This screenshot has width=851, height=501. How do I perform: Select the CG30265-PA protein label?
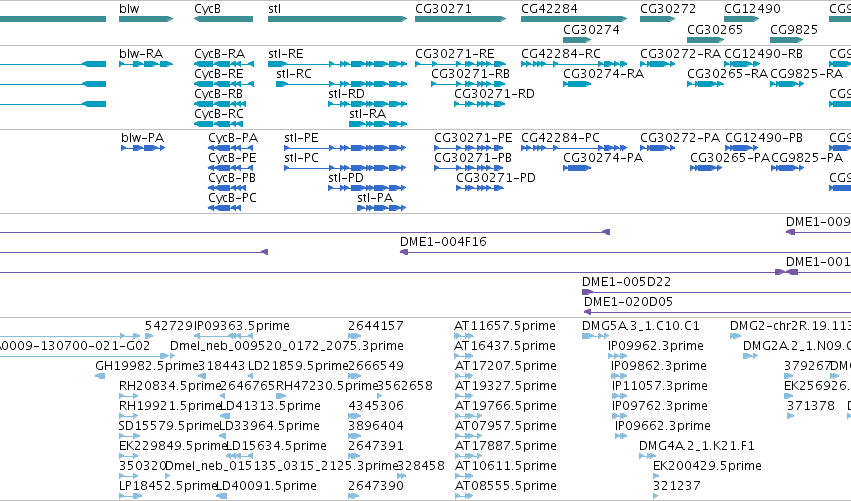tap(730, 158)
